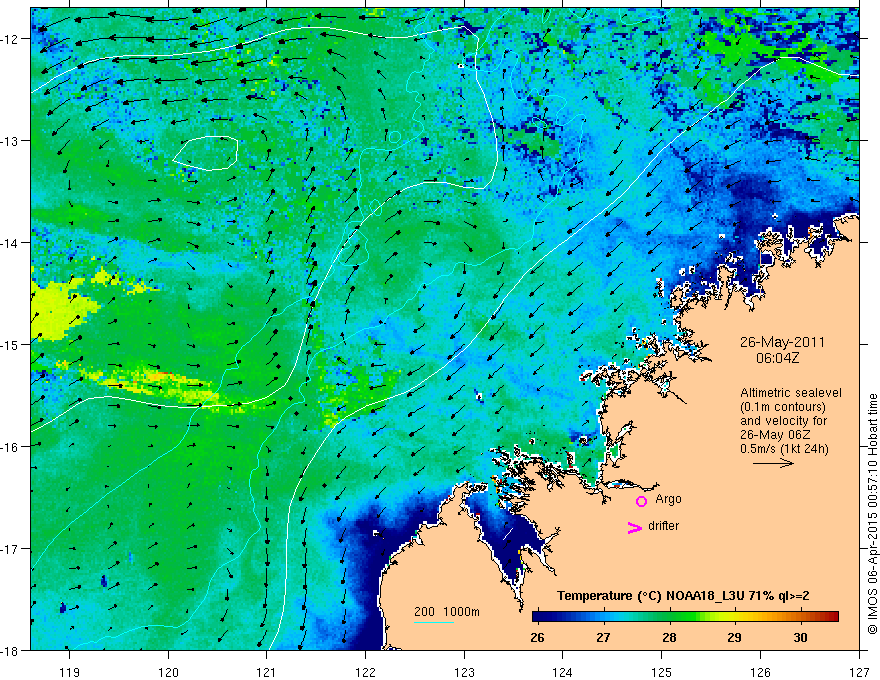Click the longitude axis label 123
The image size is (880, 680).
(x=464, y=672)
